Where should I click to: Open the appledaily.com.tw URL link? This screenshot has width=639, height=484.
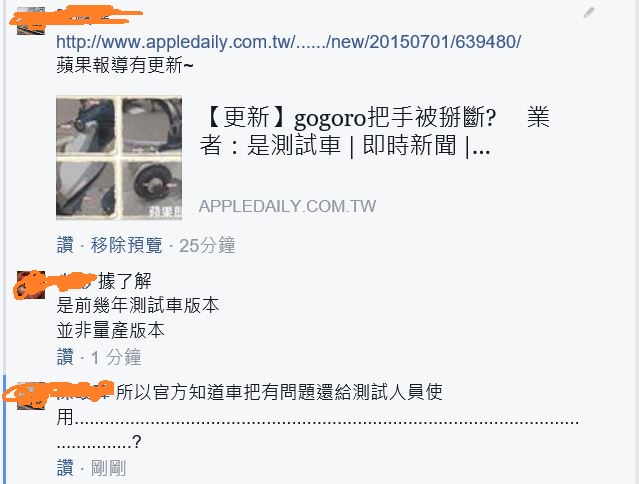coord(289,42)
